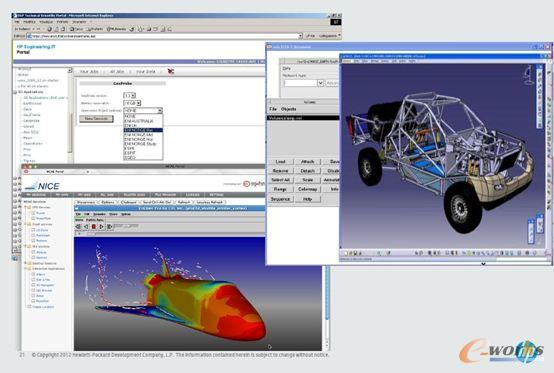Click the compass icon in the CATIA viewport
The width and height of the screenshot is (554, 373).
528,75
